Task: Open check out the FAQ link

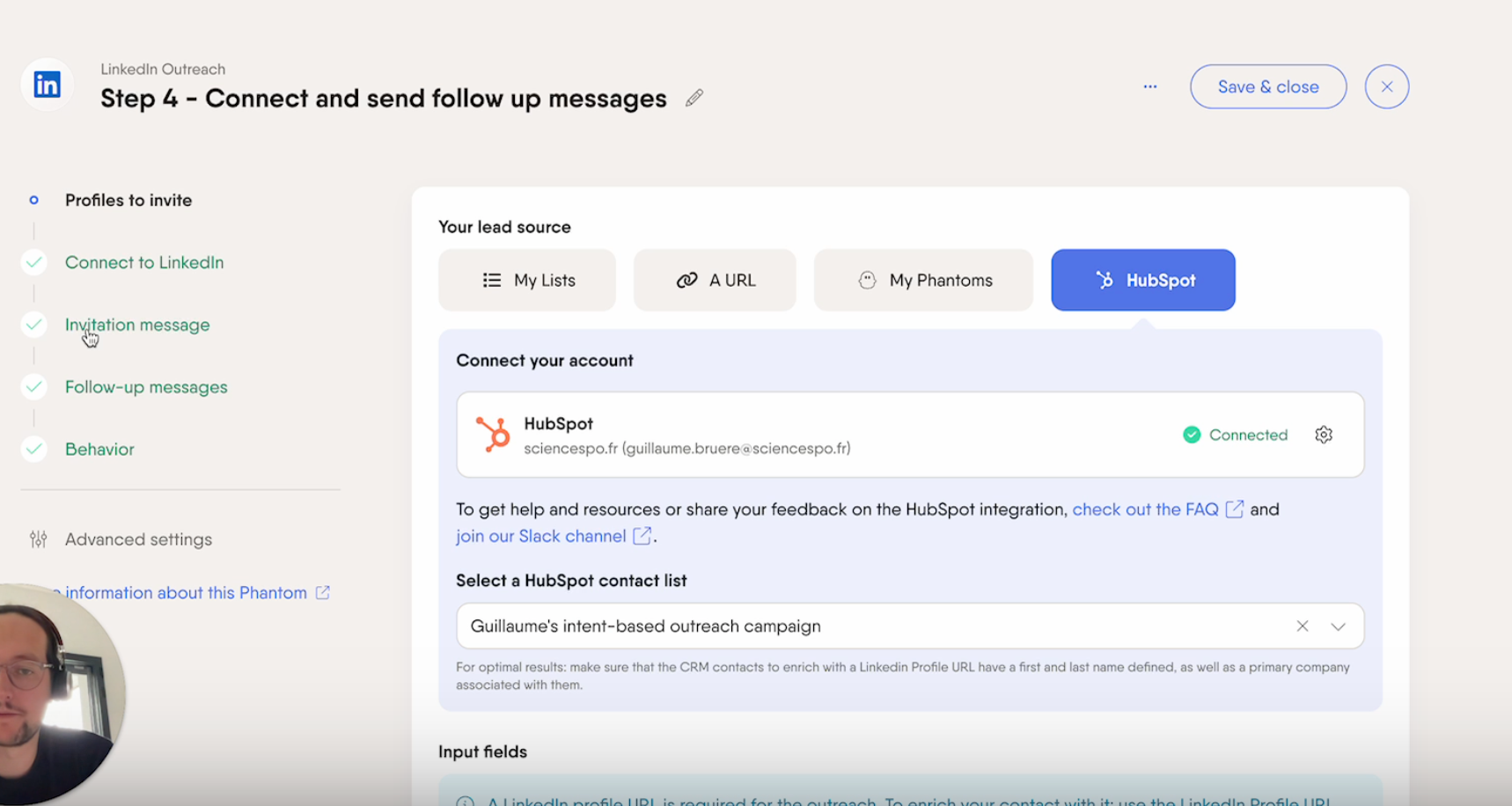Action: point(1145,509)
